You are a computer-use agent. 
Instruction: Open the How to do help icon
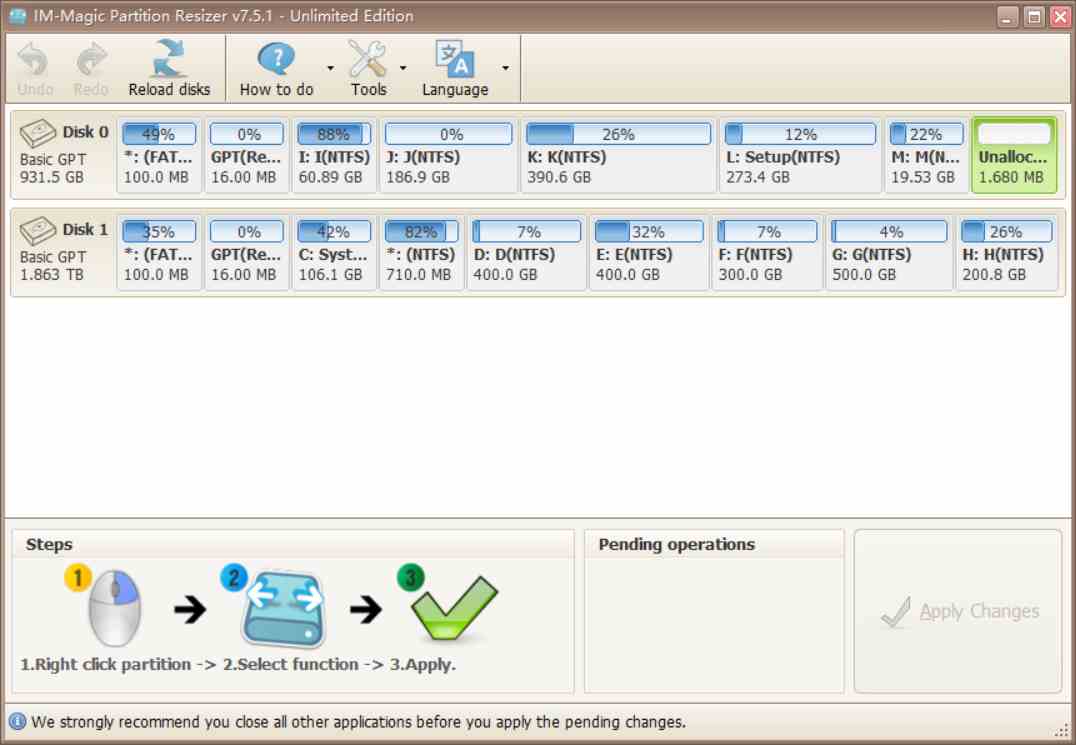(276, 59)
